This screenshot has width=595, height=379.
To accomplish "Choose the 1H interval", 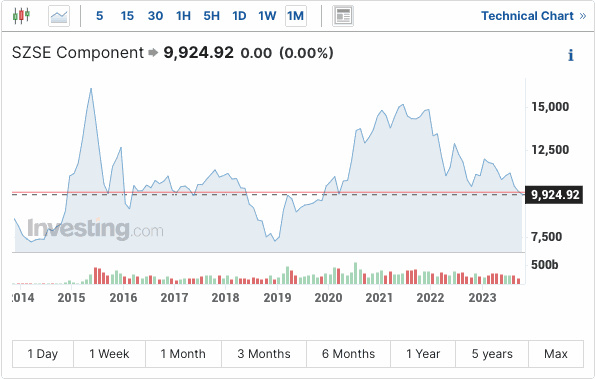I will click(x=183, y=16).
